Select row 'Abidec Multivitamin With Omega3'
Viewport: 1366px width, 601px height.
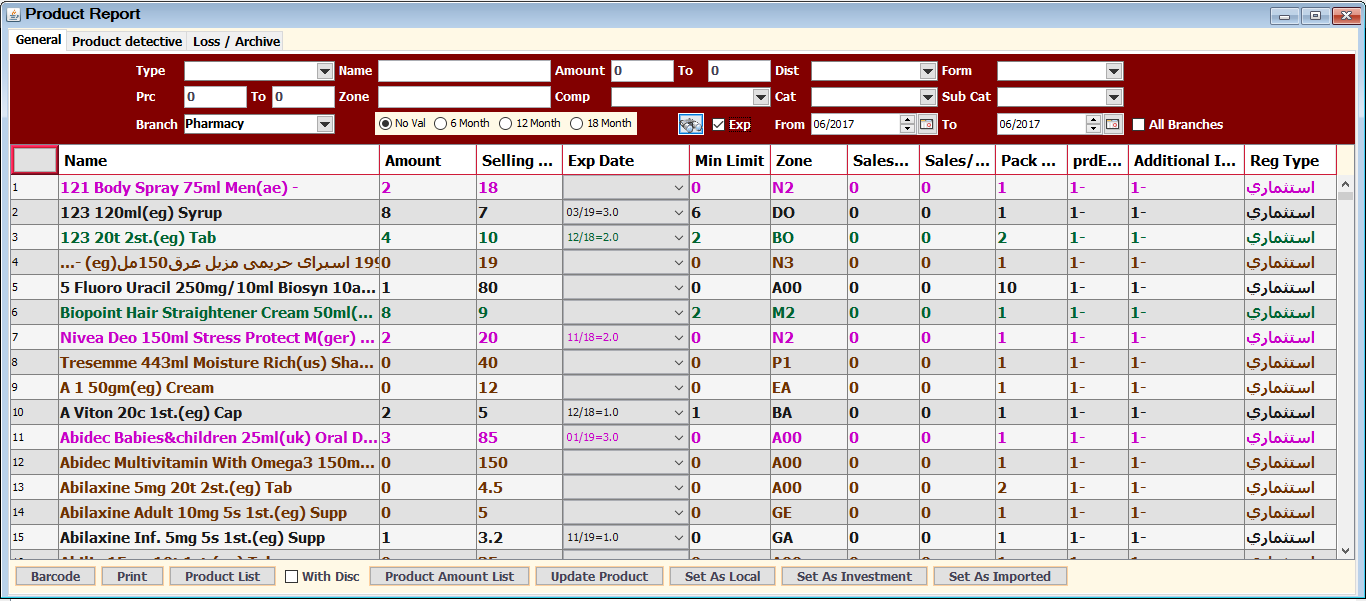click(673, 463)
